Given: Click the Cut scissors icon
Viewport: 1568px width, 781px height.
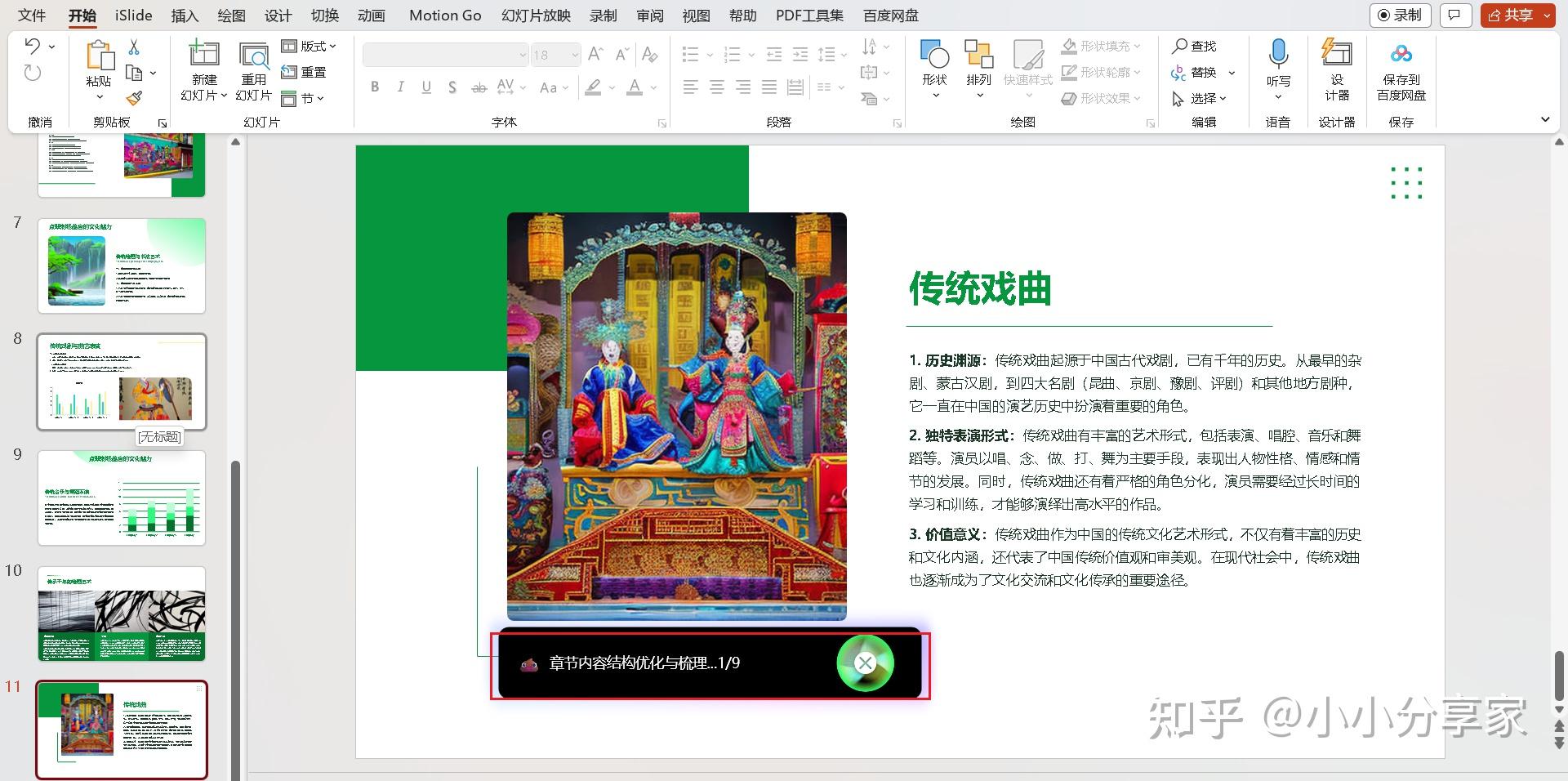Looking at the screenshot, I should click(134, 47).
